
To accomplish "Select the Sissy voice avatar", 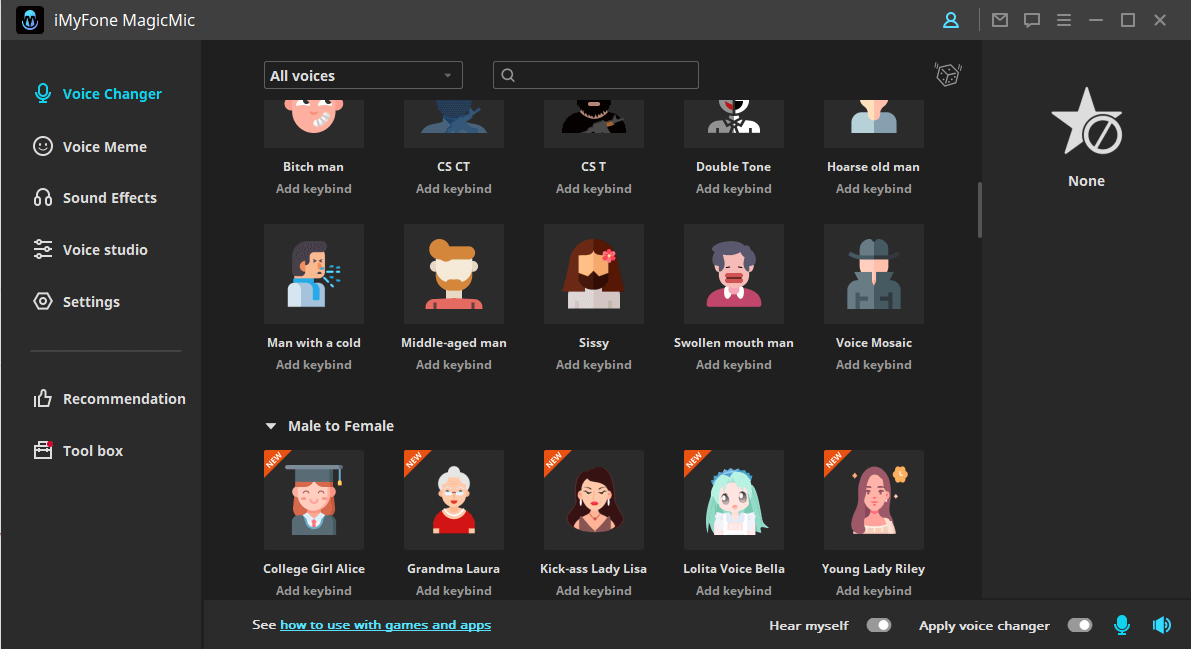I will click(x=594, y=274).
